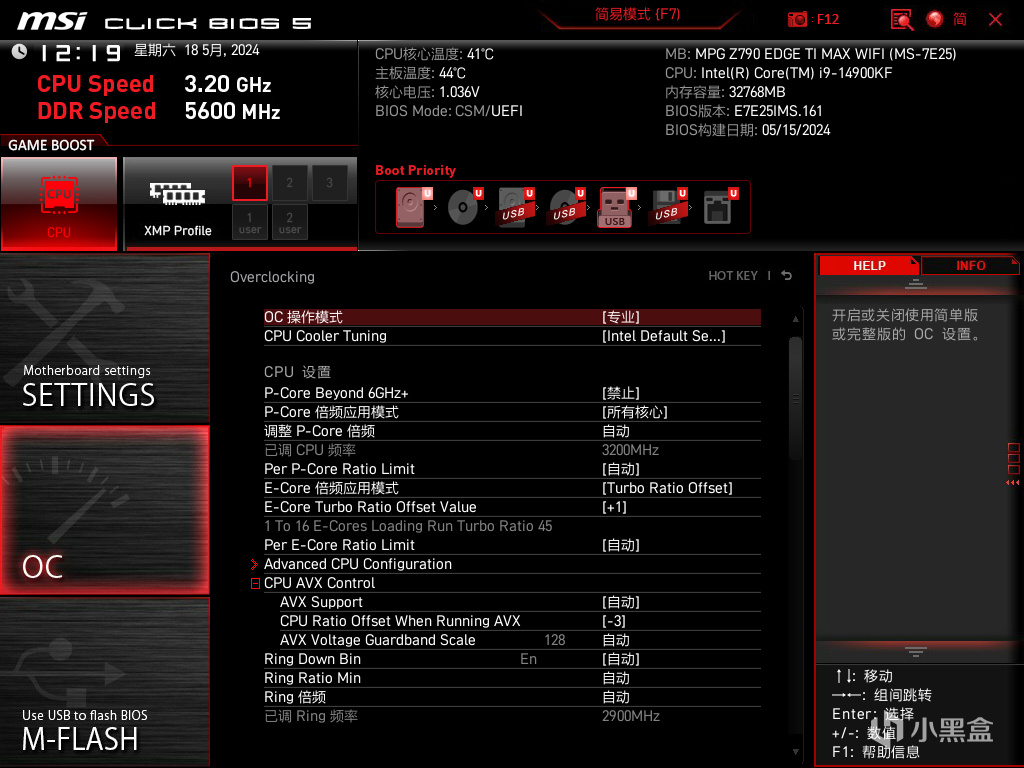Open the OC overclocking section
Screen dimensions: 1024x768
point(104,510)
